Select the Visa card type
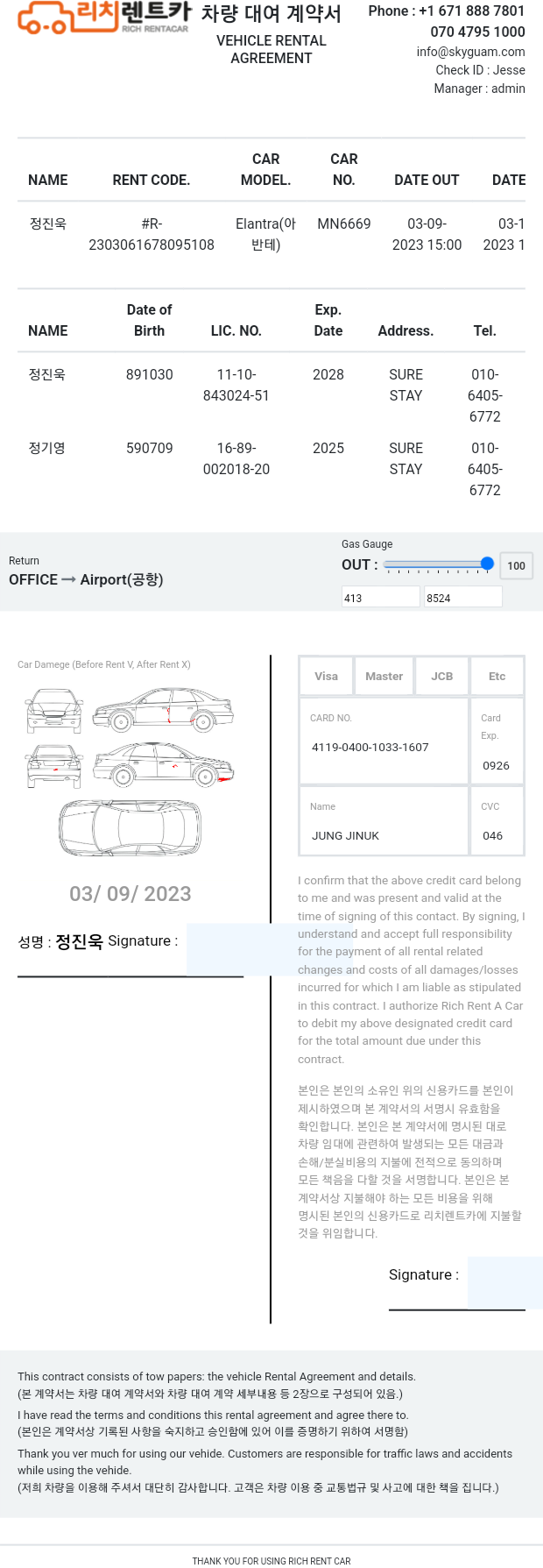Image resolution: width=543 pixels, height=1568 pixels. click(327, 676)
